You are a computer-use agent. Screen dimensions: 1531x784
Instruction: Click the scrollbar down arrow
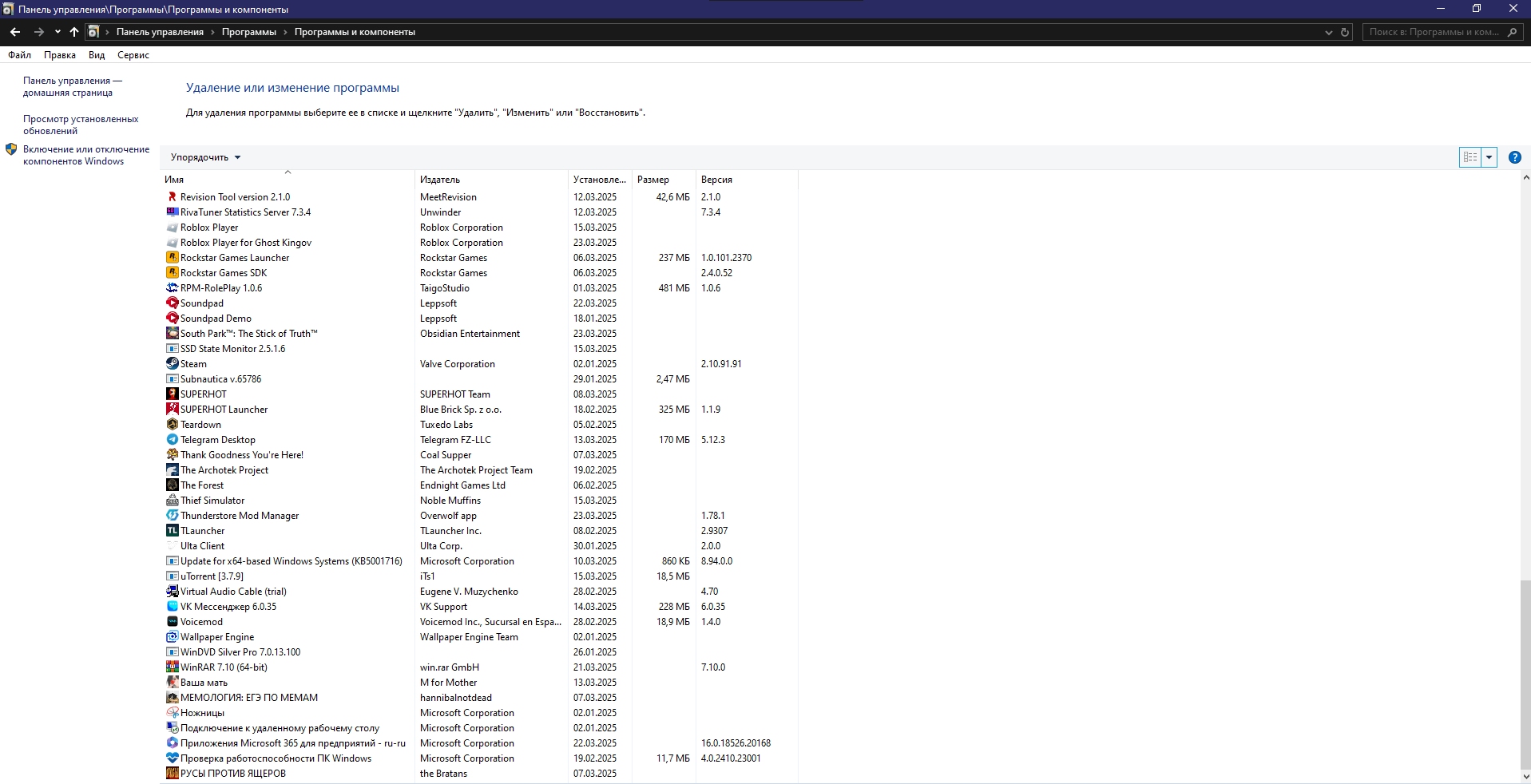pos(1525,776)
